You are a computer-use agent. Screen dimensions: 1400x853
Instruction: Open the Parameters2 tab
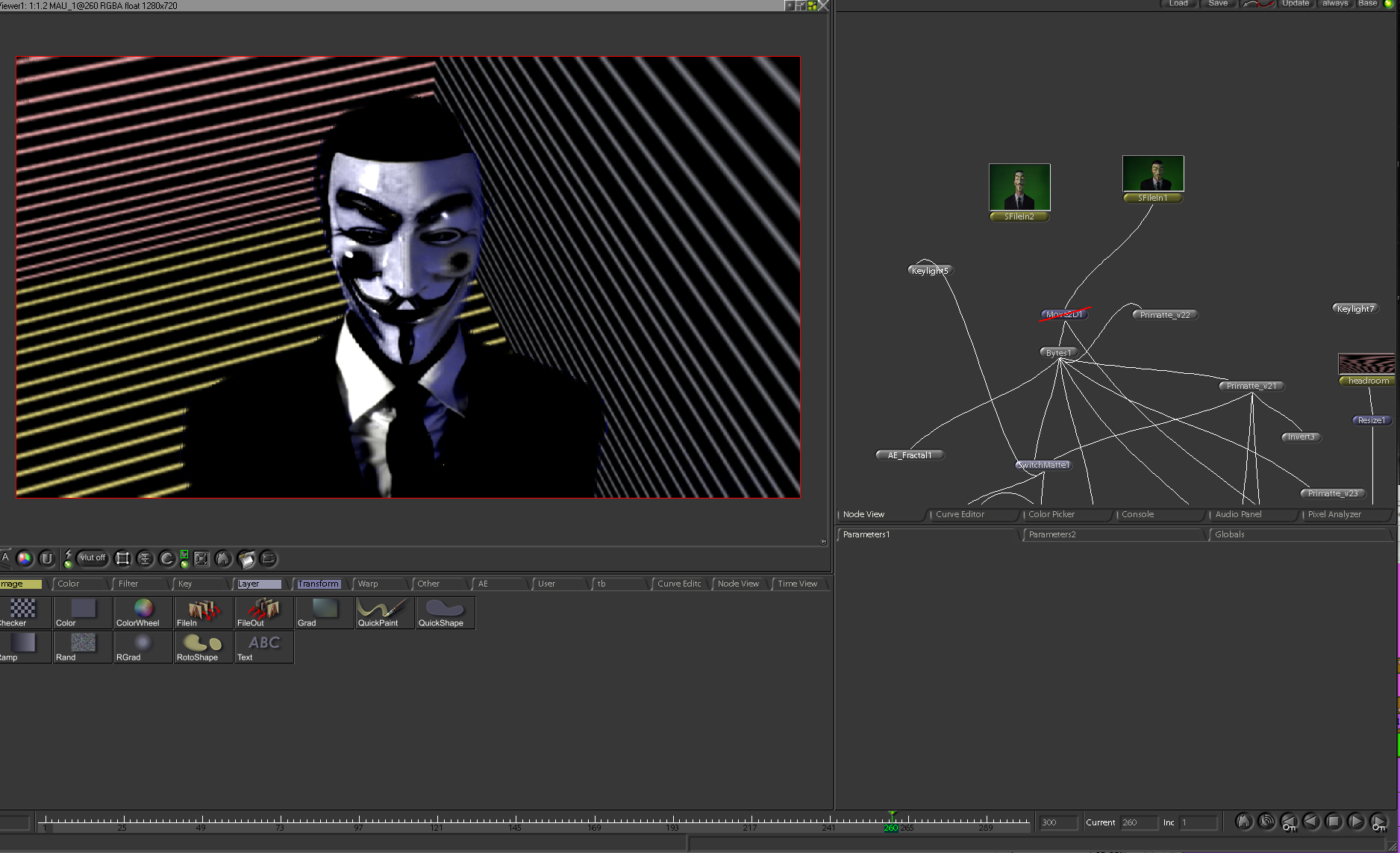click(x=1114, y=534)
